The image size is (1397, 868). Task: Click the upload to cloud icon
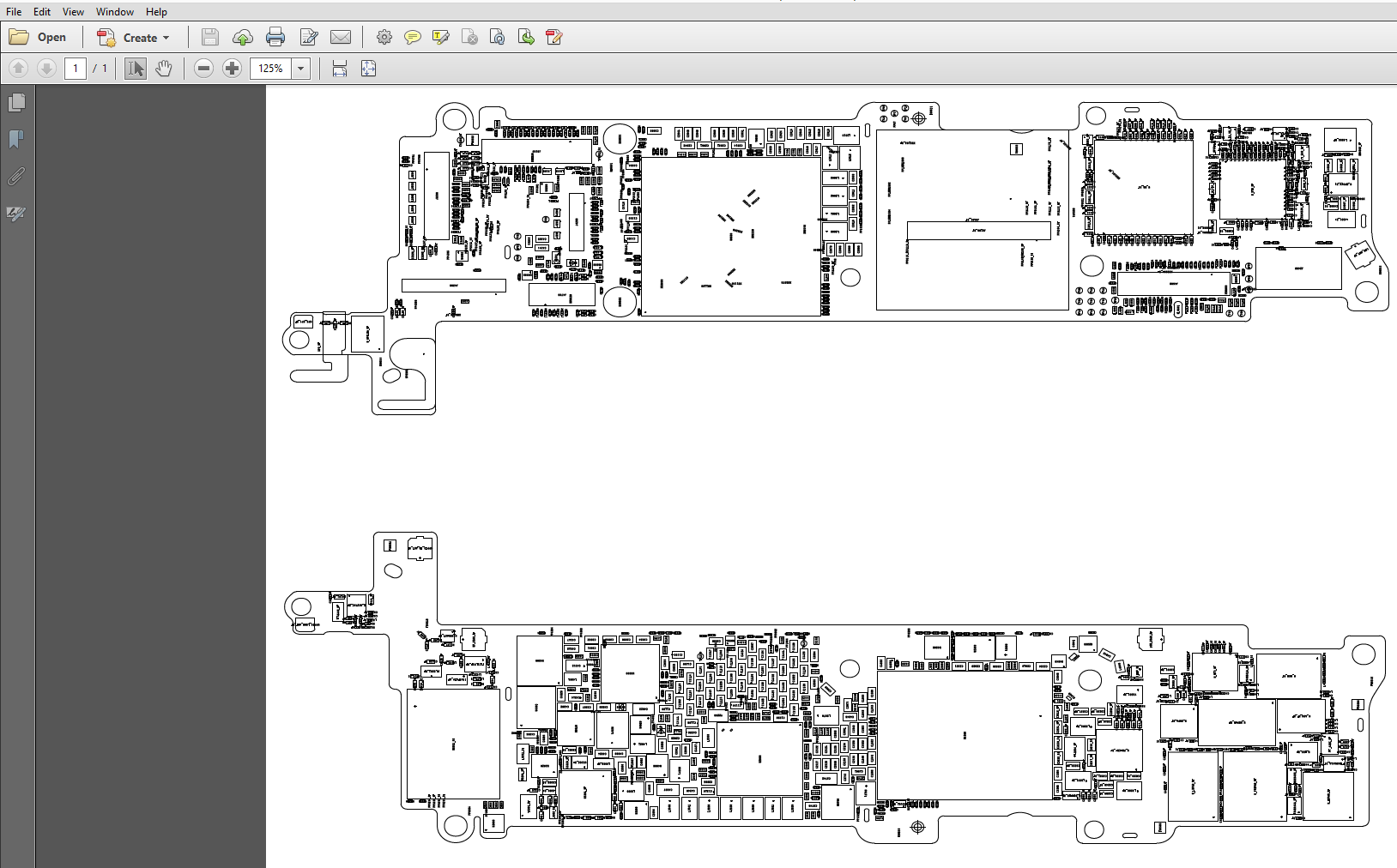click(243, 37)
